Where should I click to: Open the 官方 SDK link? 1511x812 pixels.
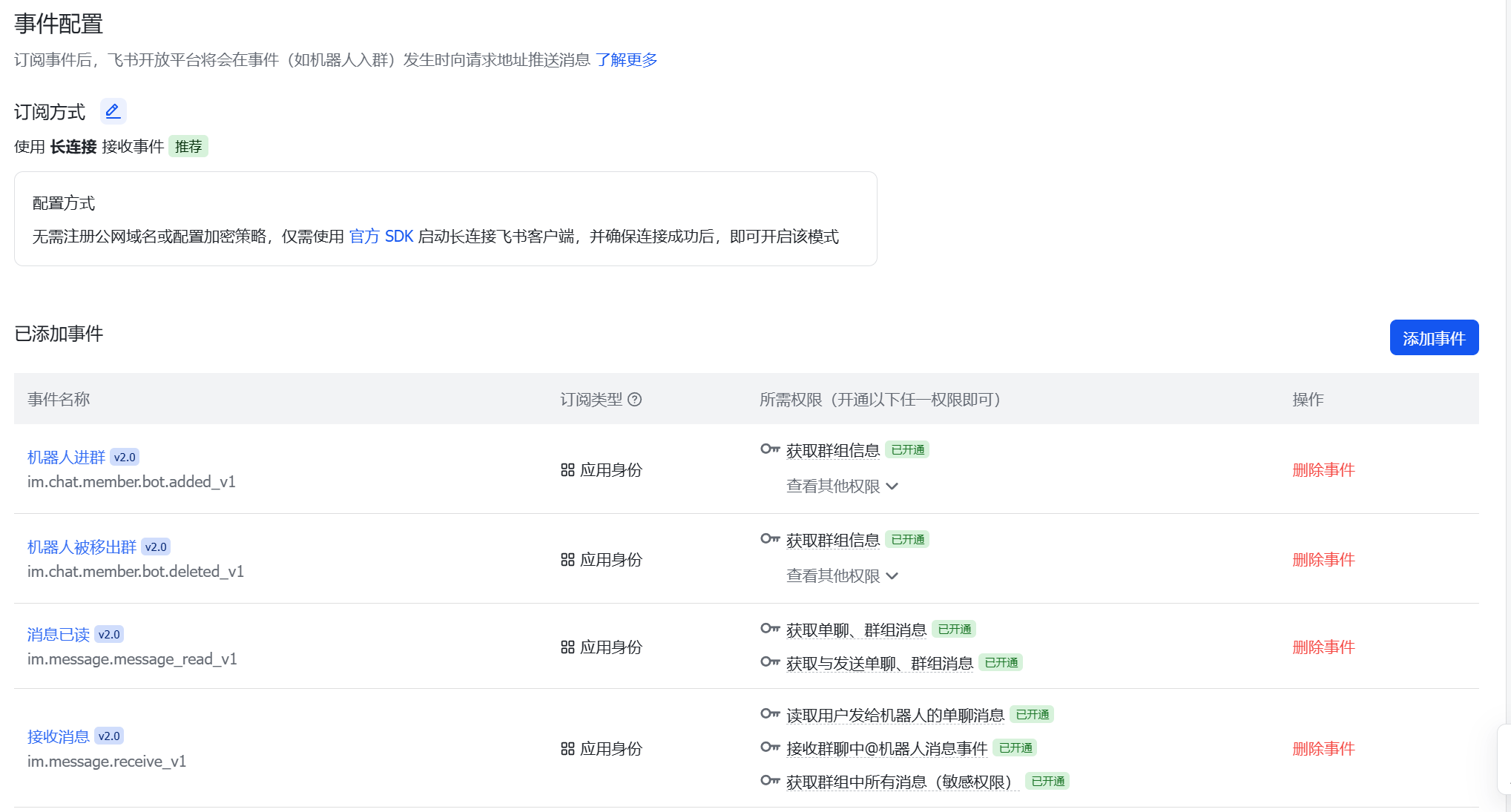(x=381, y=237)
